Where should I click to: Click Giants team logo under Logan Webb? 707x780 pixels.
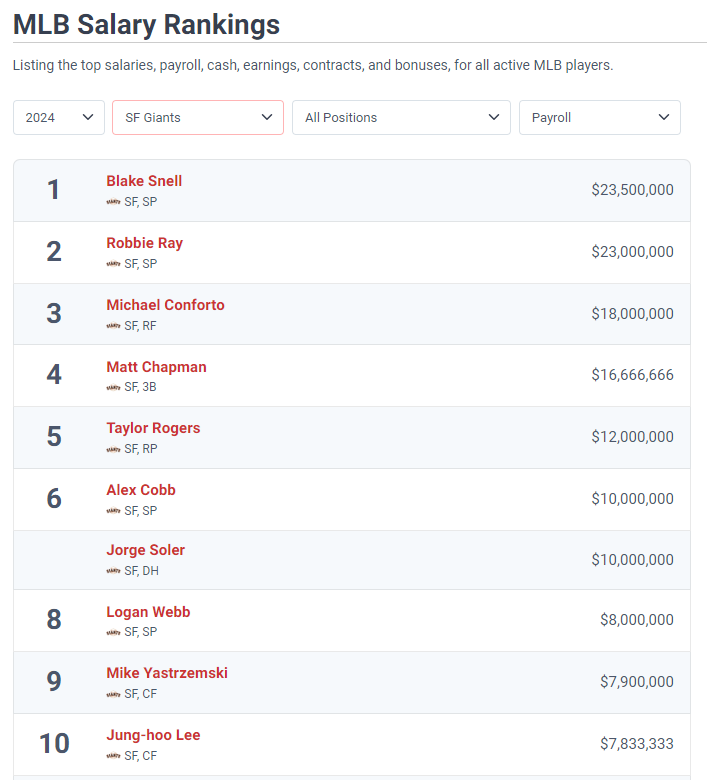113,633
